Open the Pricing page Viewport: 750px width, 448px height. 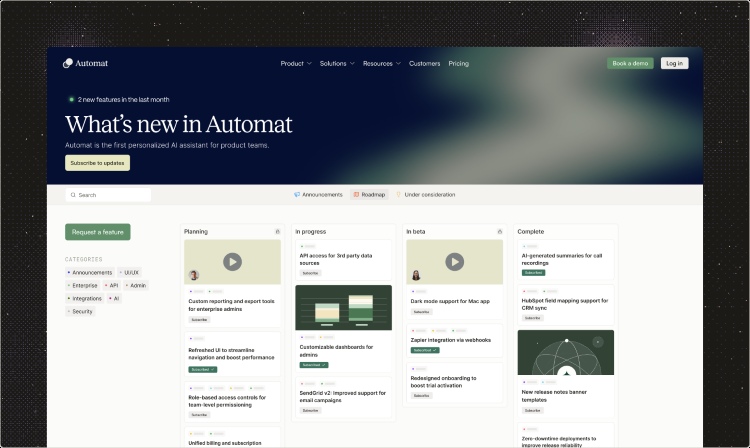(x=458, y=64)
